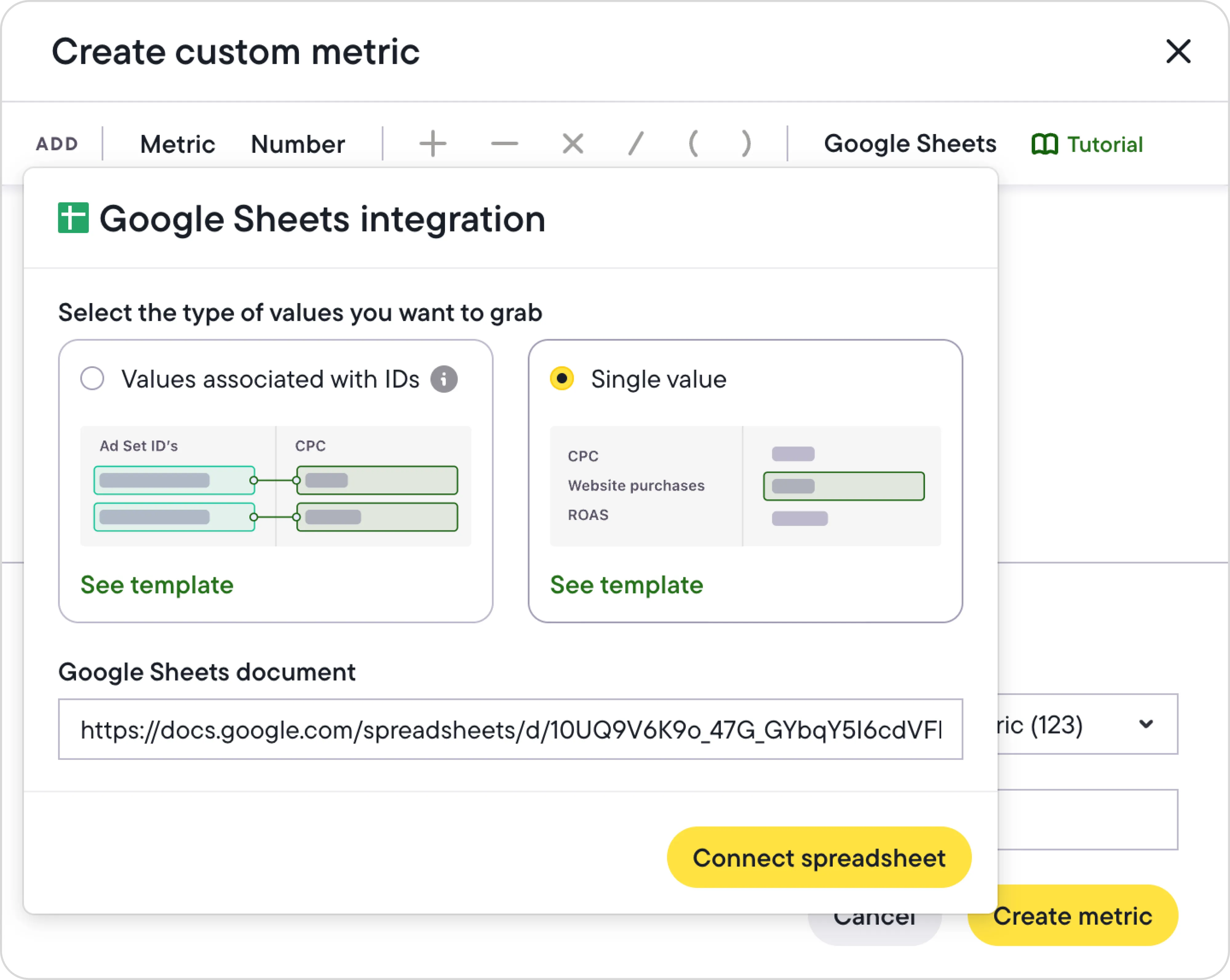Screen dimensions: 1230x980
Task: Insert the multiplication operator
Action: coord(573,144)
